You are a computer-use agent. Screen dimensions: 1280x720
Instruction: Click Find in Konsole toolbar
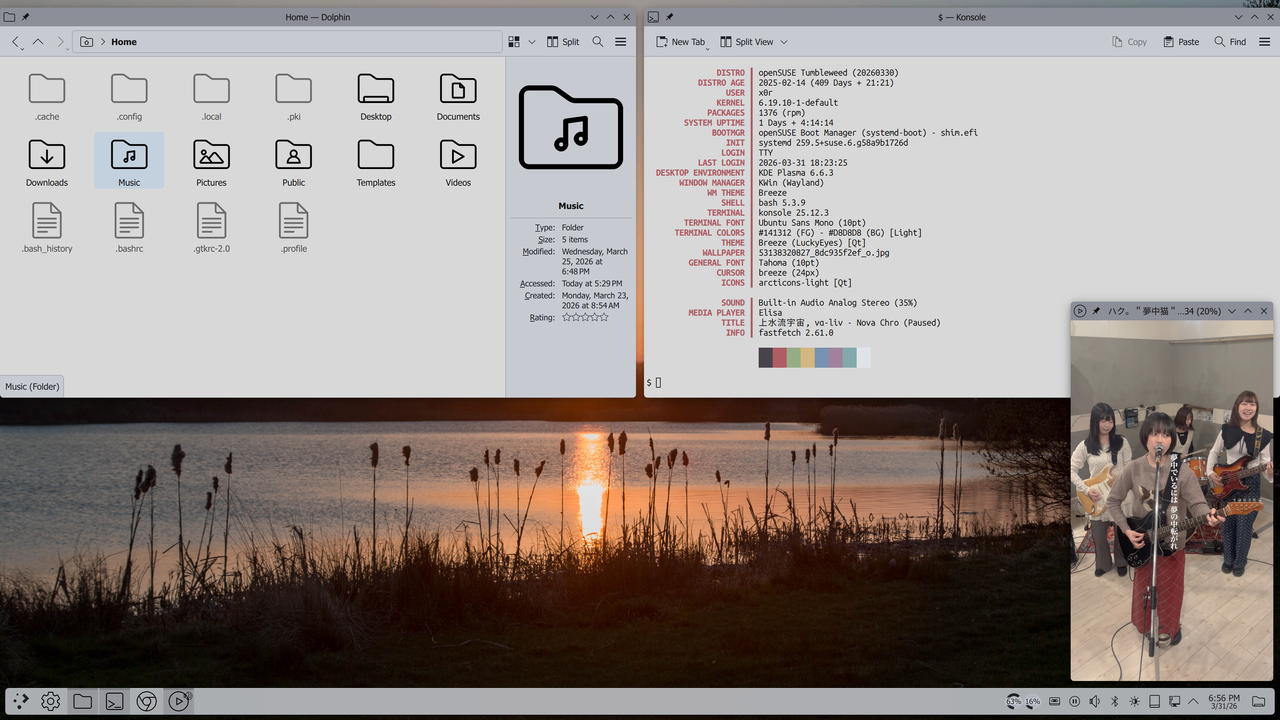pyautogui.click(x=1230, y=42)
